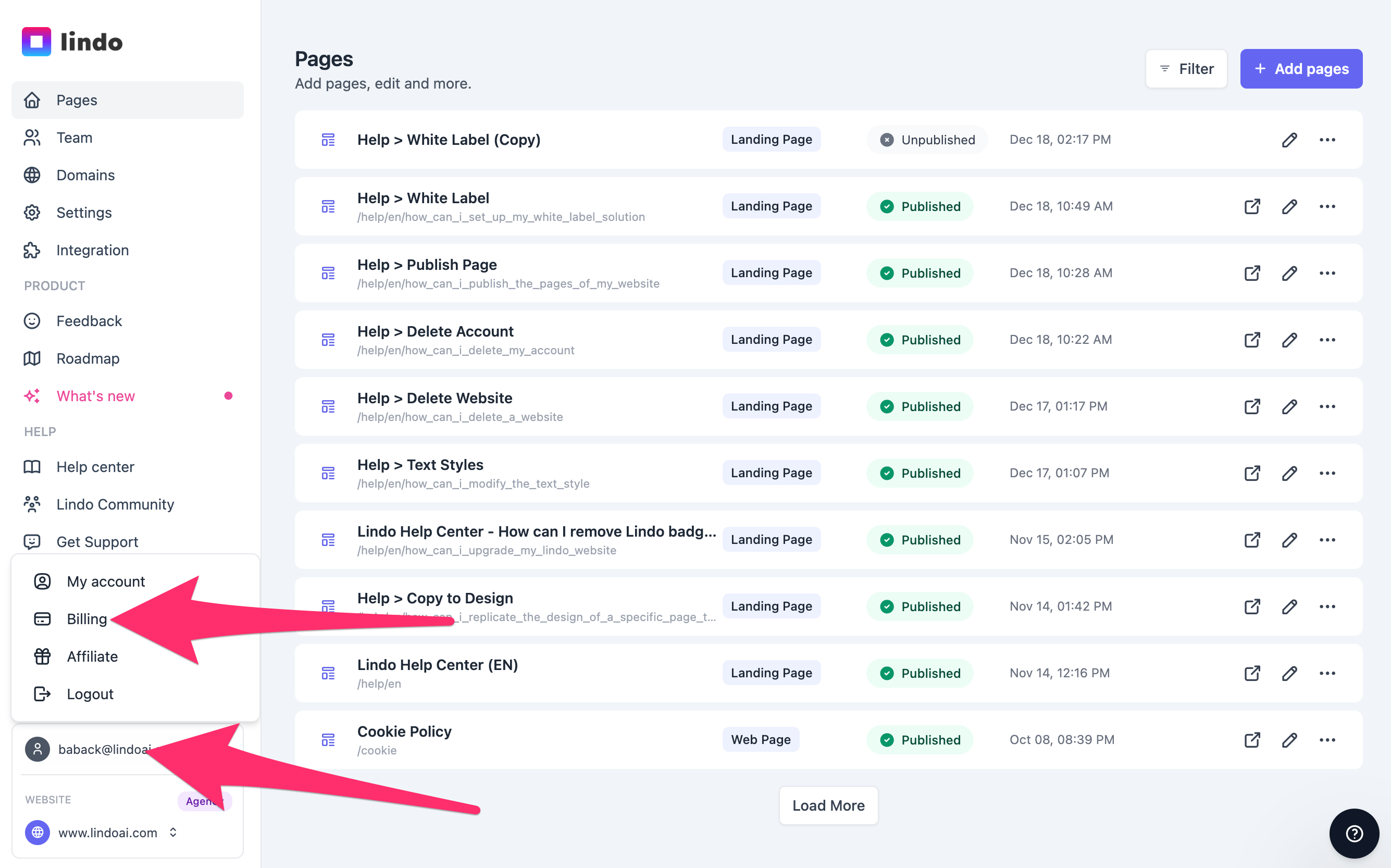Open more options for Lindo badge help page
Image resolution: width=1391 pixels, height=868 pixels.
(1327, 539)
